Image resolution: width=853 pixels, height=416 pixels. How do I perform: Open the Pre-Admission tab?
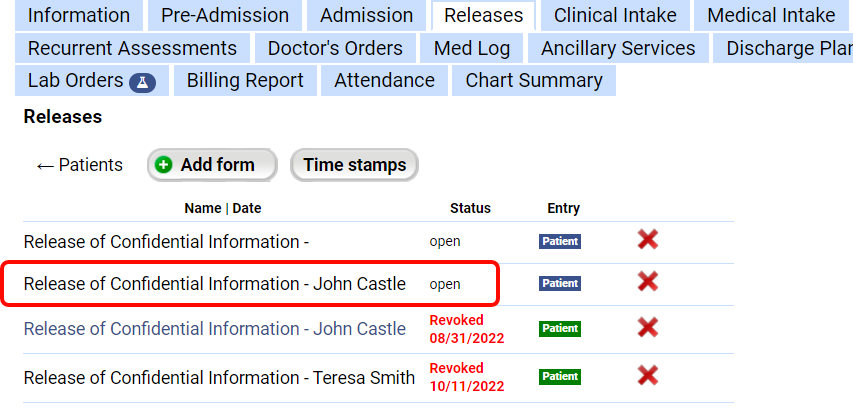tap(225, 15)
